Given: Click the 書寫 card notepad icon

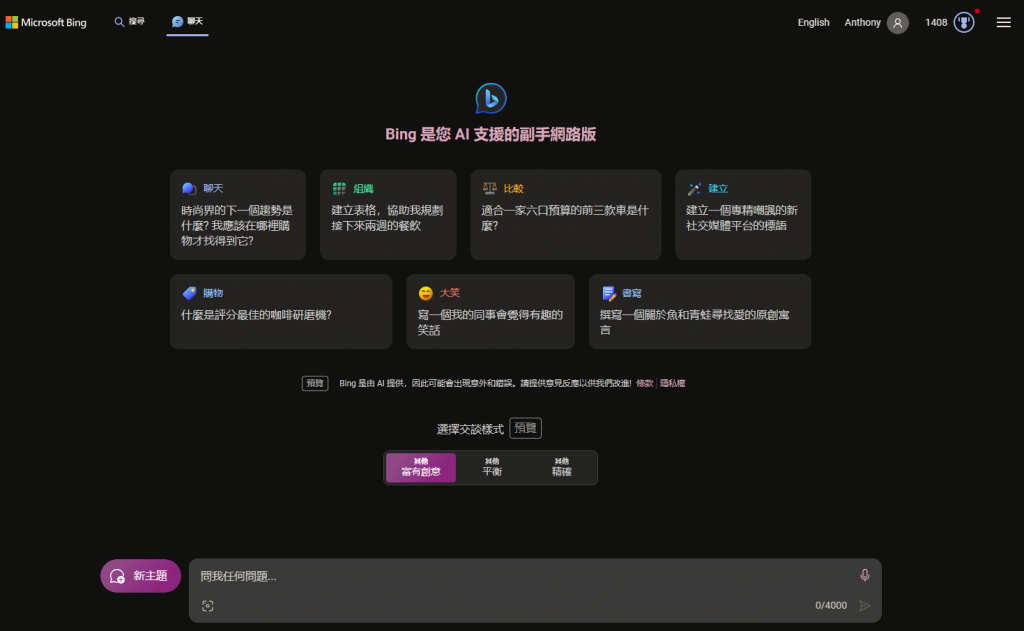Looking at the screenshot, I should [608, 293].
